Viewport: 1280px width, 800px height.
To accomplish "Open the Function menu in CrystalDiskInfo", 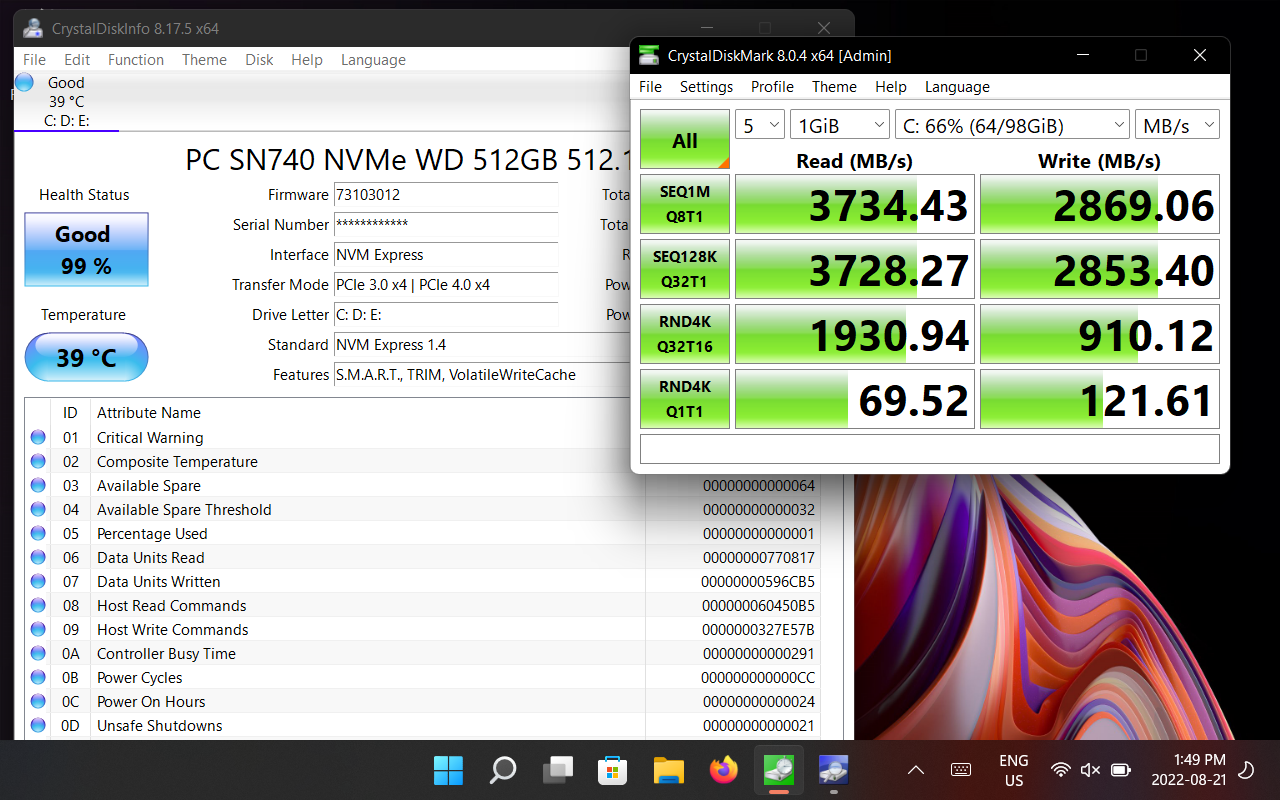I will [x=136, y=59].
